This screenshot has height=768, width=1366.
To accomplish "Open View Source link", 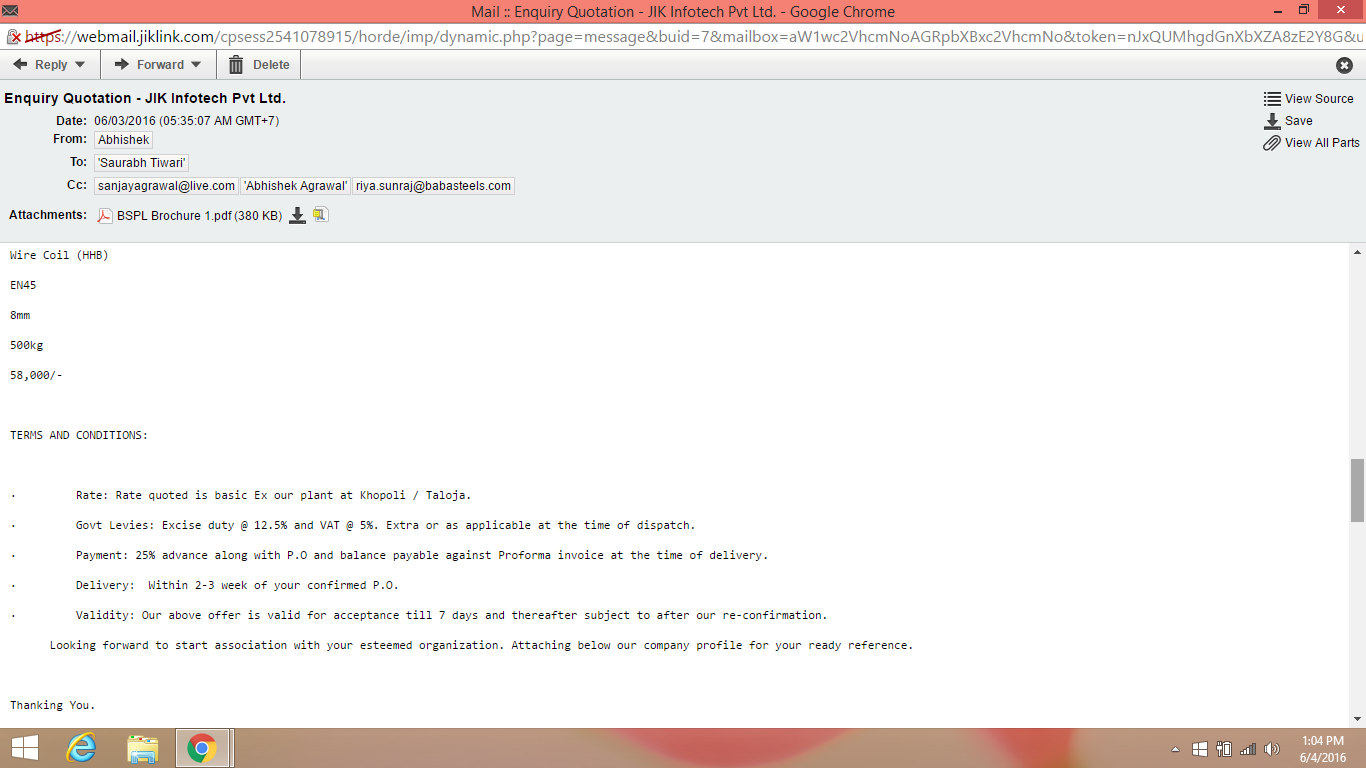I will pyautogui.click(x=1319, y=99).
